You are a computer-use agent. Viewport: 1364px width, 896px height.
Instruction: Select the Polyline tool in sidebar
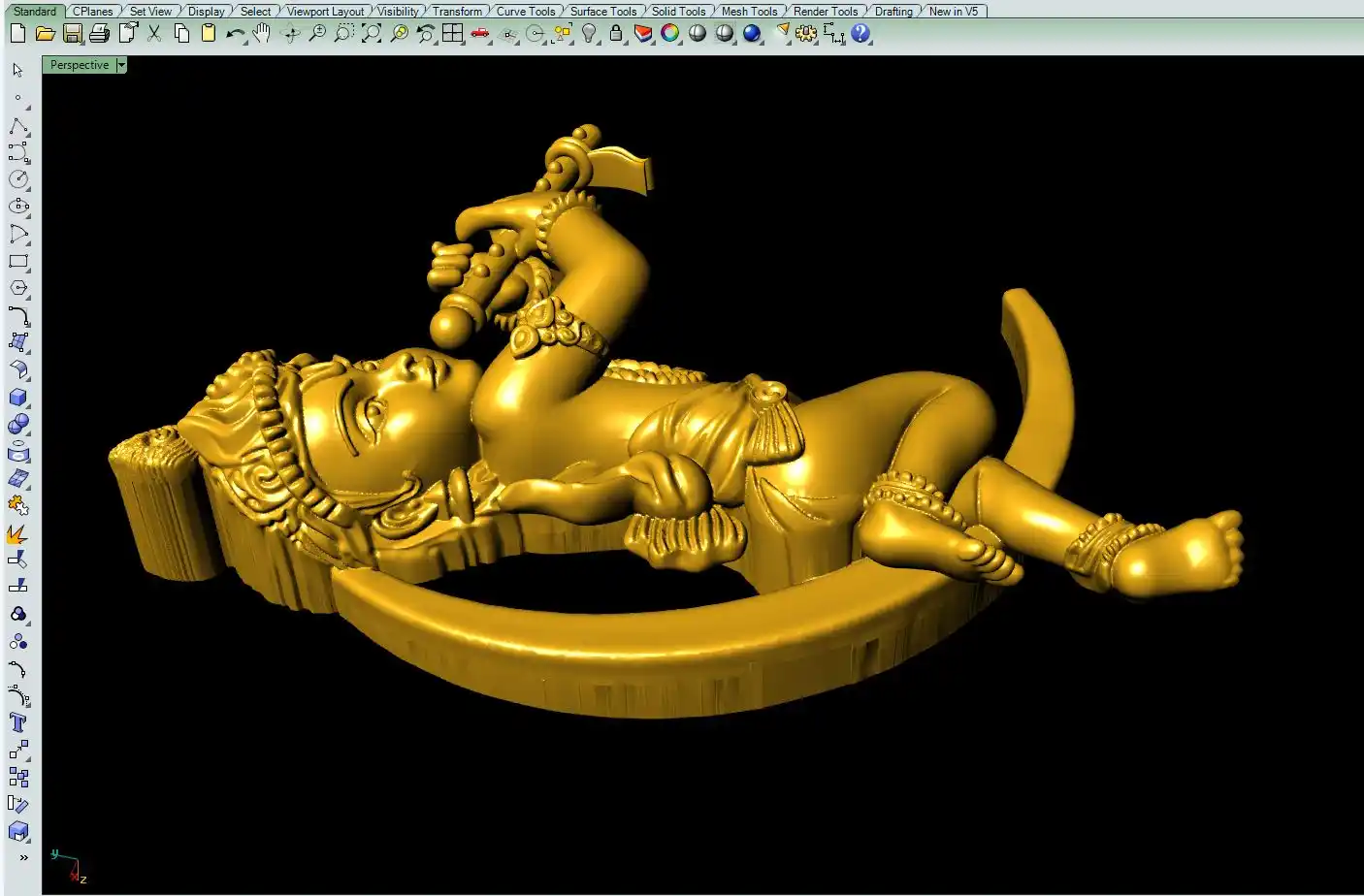(x=18, y=127)
